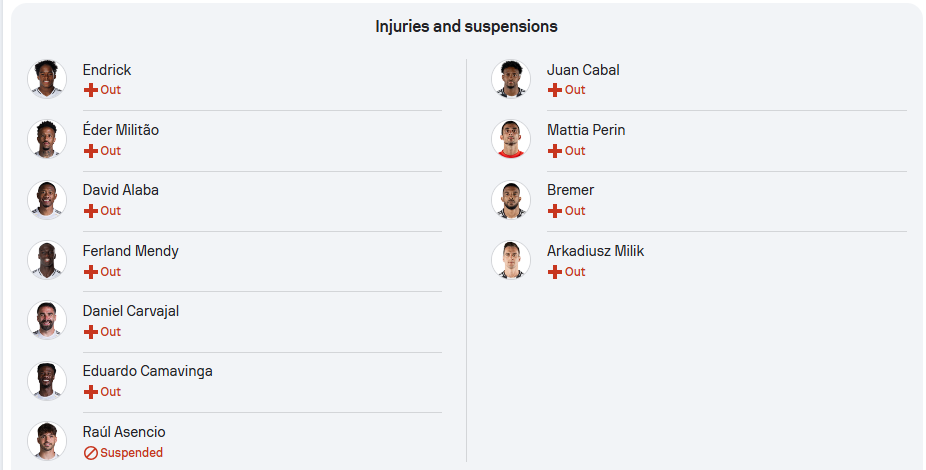The image size is (926, 470).
Task: Open David Alaba's player name link
Action: click(120, 190)
